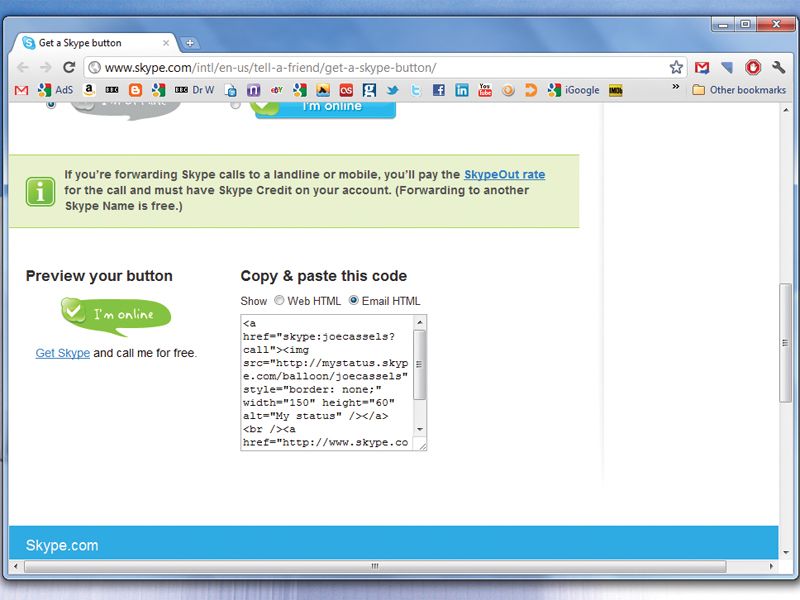Screen dimensions: 800x600
Task: Go back with the browser back arrow
Action: coord(23,67)
